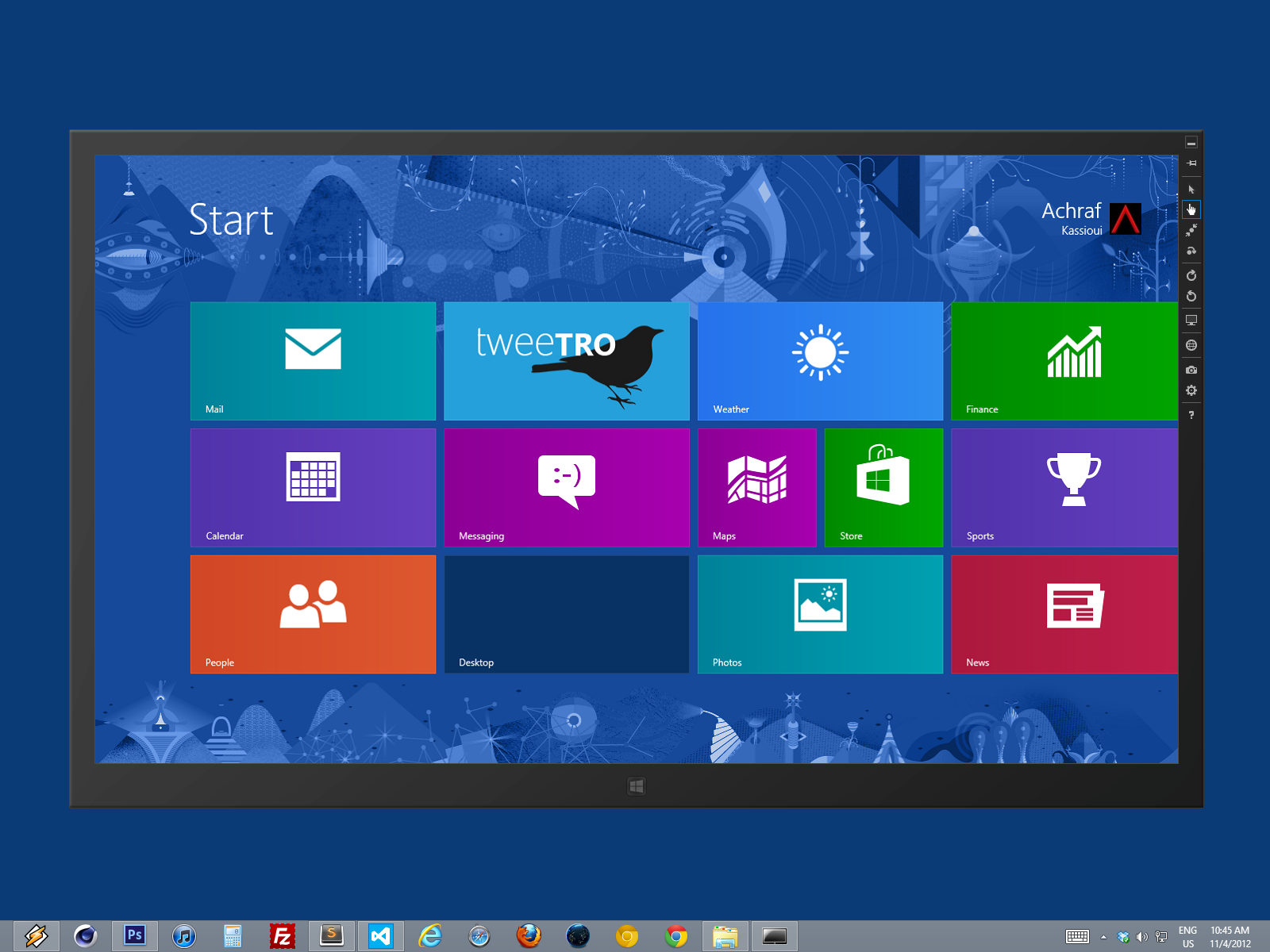Image resolution: width=1270 pixels, height=952 pixels.
Task: Rotate simulator clockwise 90 degrees
Action: point(1191,276)
